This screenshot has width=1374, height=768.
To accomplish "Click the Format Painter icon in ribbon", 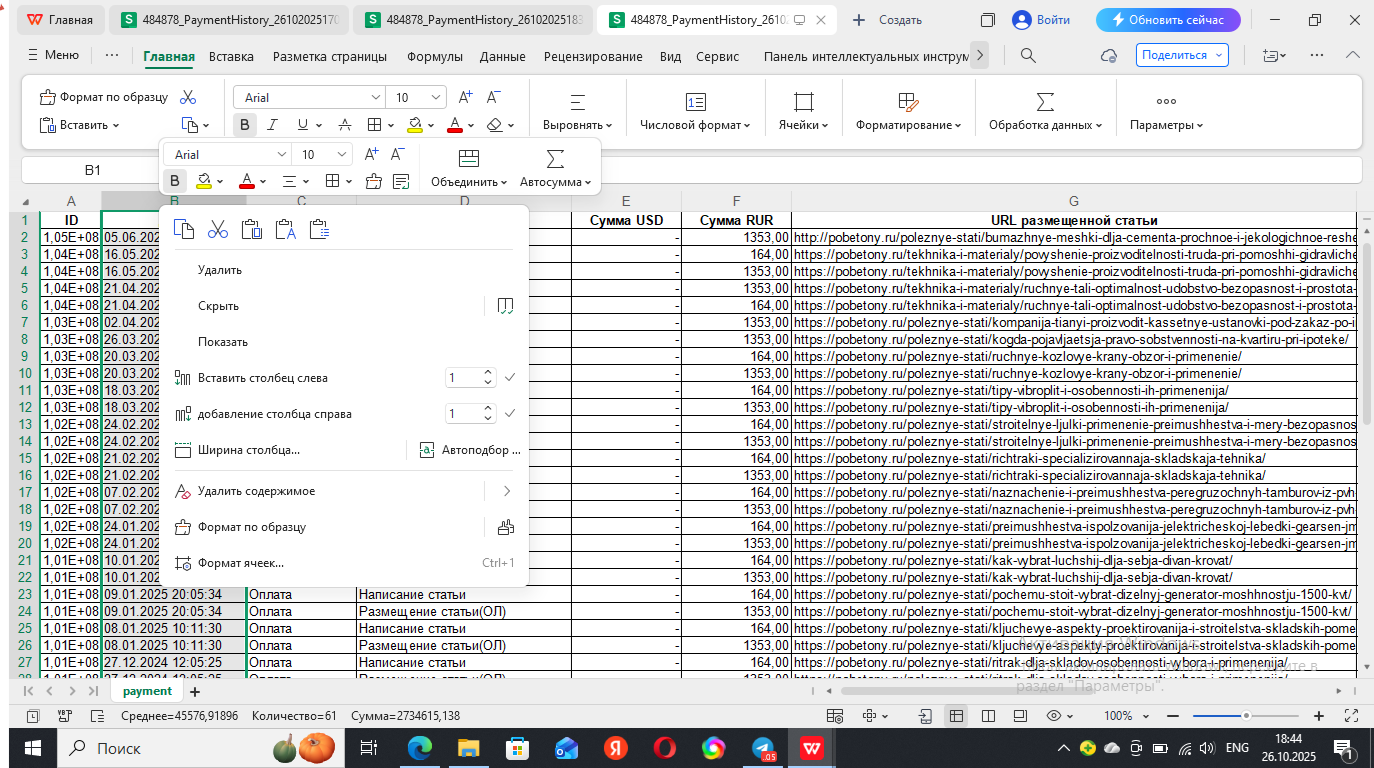I will point(47,97).
